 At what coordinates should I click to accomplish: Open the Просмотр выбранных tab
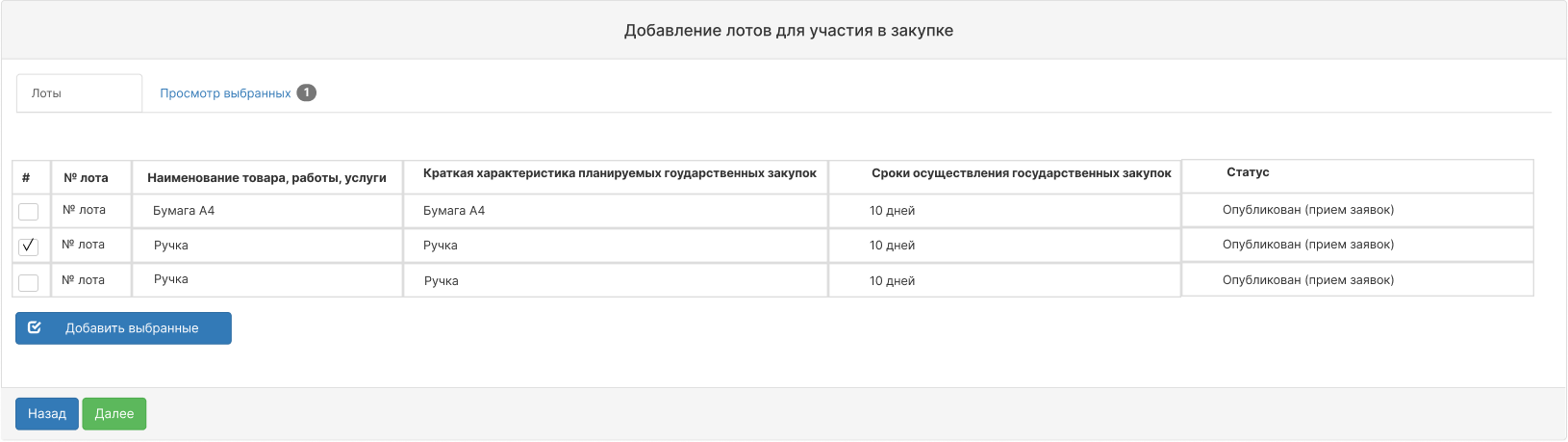225,93
